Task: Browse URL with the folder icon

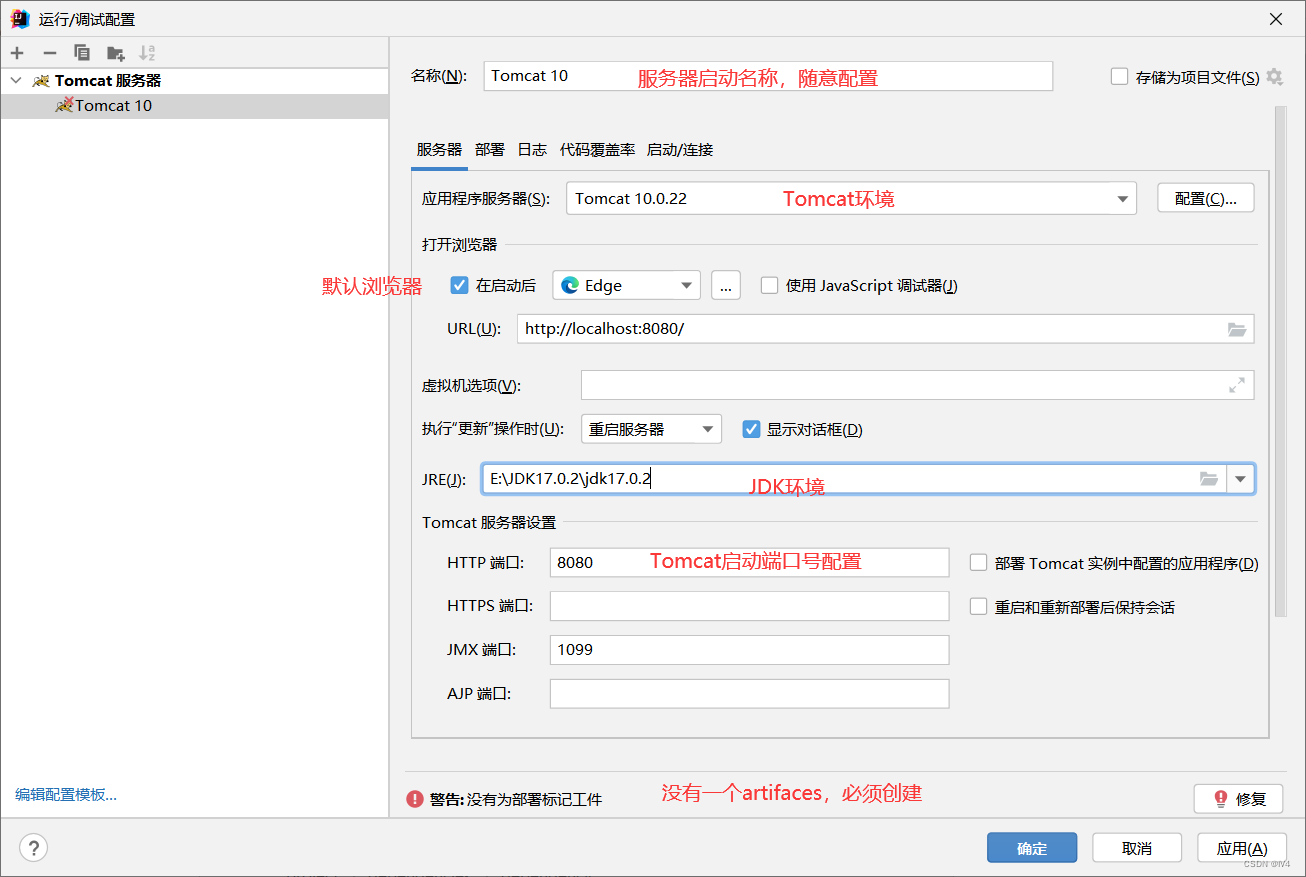Action: pyautogui.click(x=1237, y=329)
